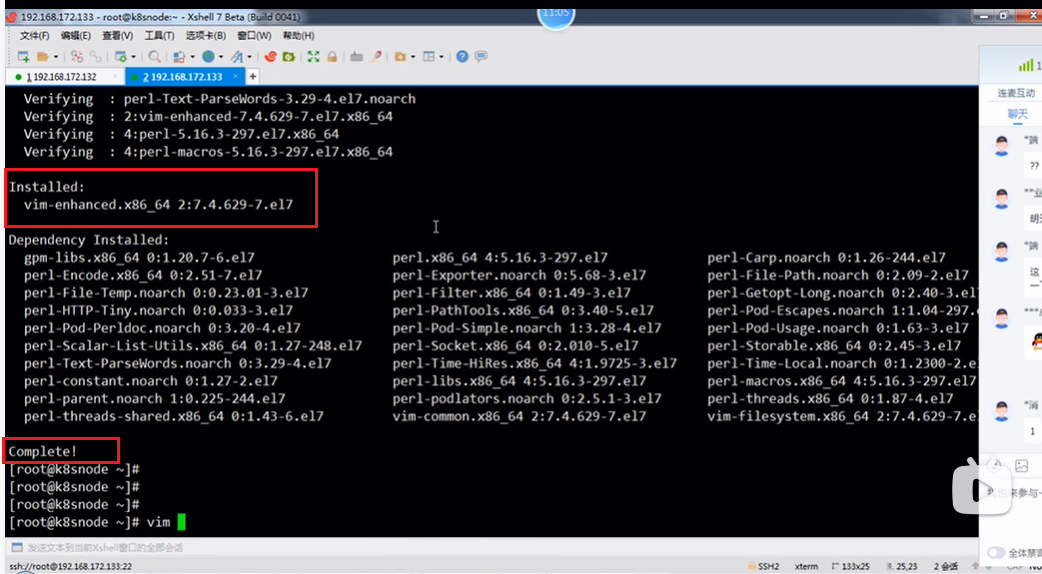This screenshot has height=574, width=1042.
Task: Click the globe encoding icon
Action: (208, 56)
